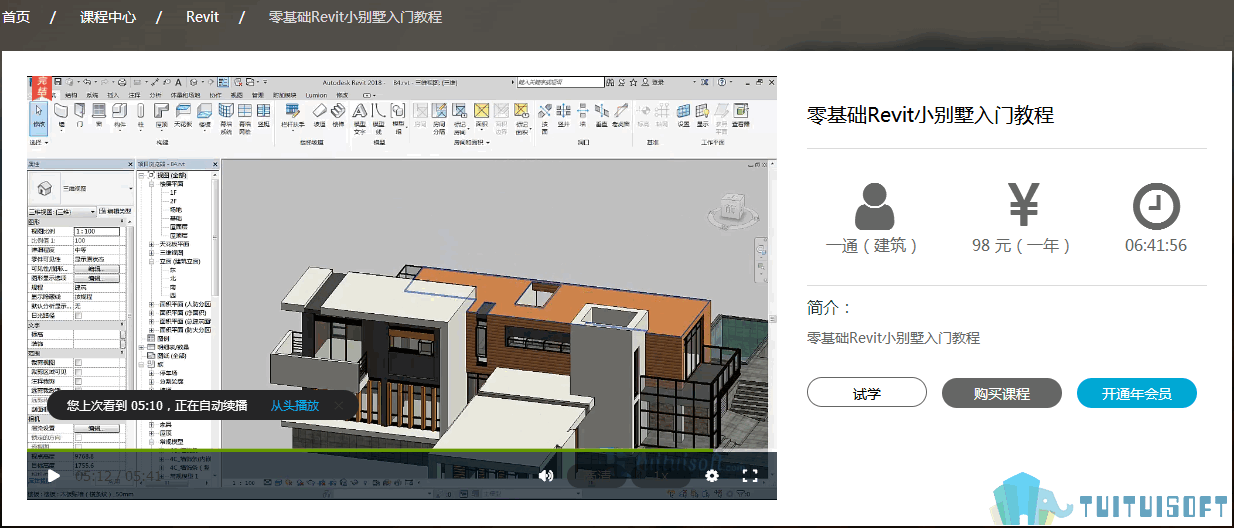Click the 试学 trial button

pos(867,393)
